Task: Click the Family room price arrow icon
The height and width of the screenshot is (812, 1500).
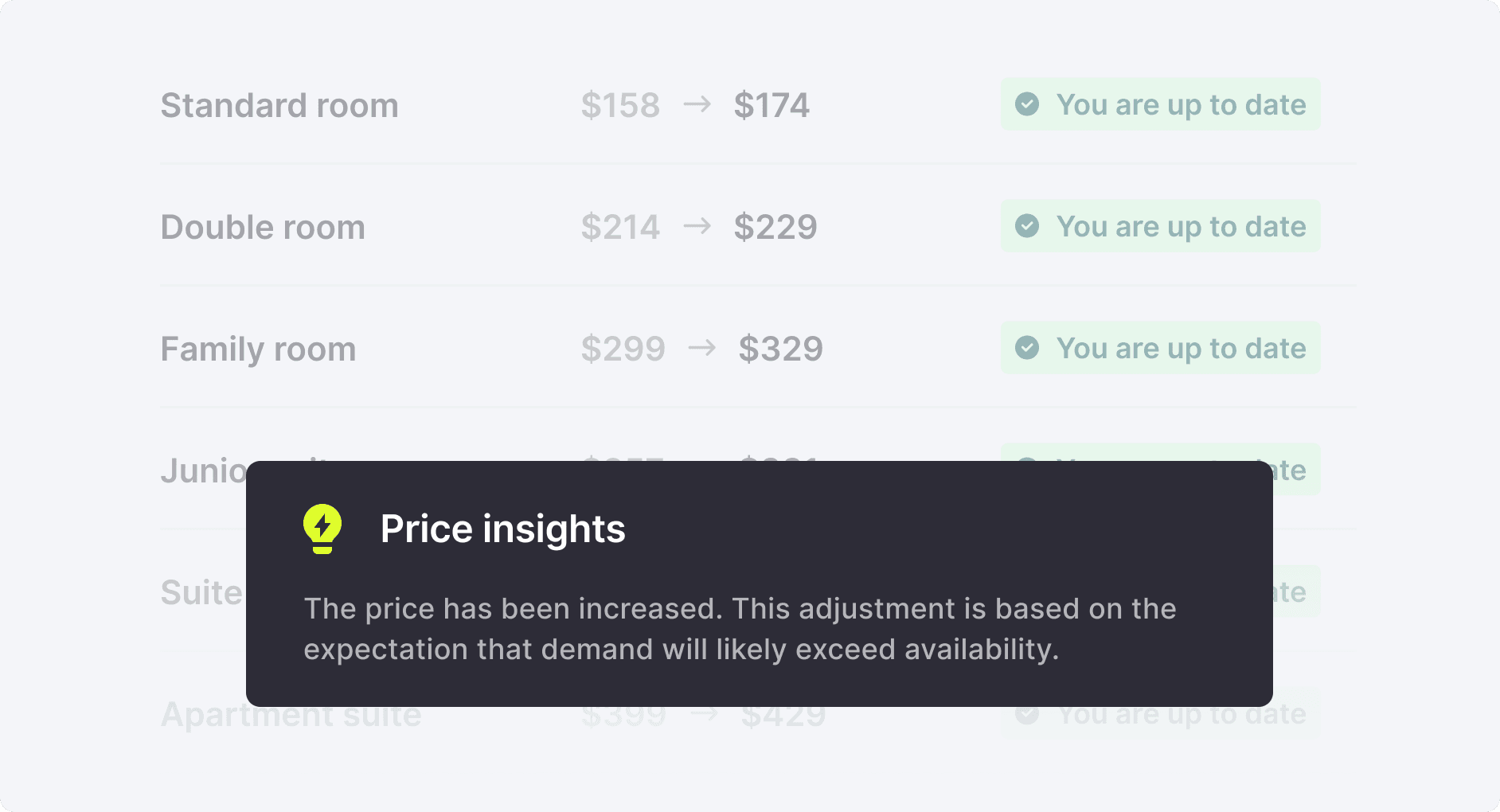Action: (x=701, y=348)
